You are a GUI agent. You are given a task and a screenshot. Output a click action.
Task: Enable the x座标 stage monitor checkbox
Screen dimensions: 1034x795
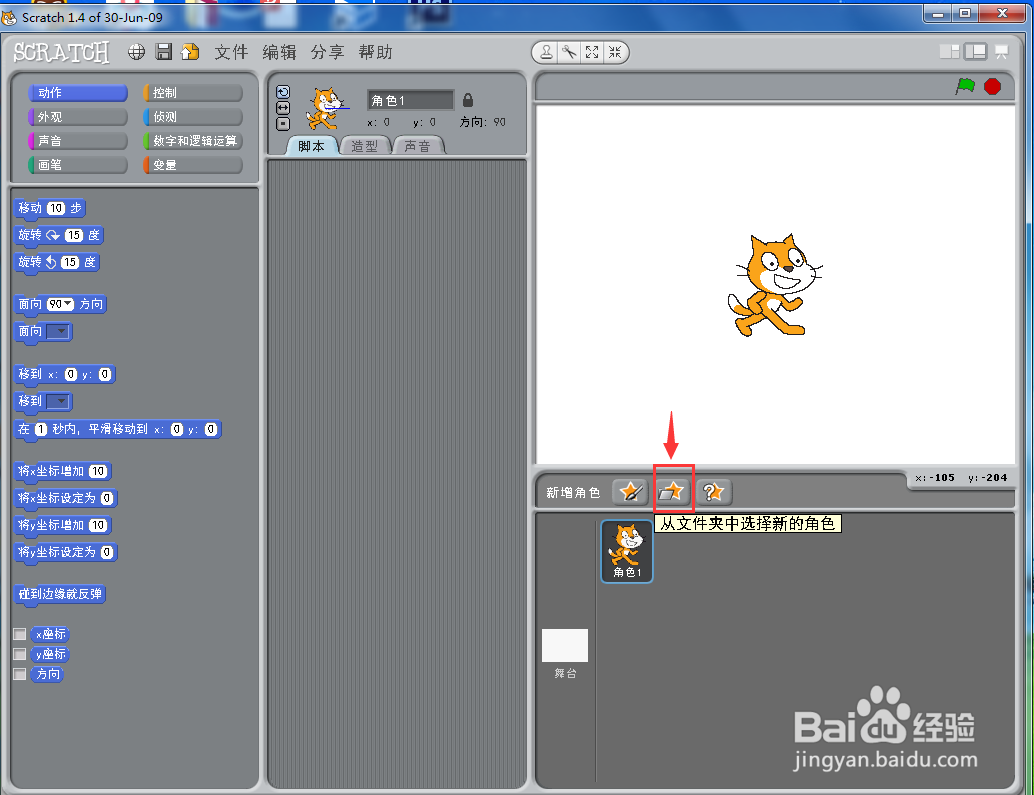click(20, 634)
